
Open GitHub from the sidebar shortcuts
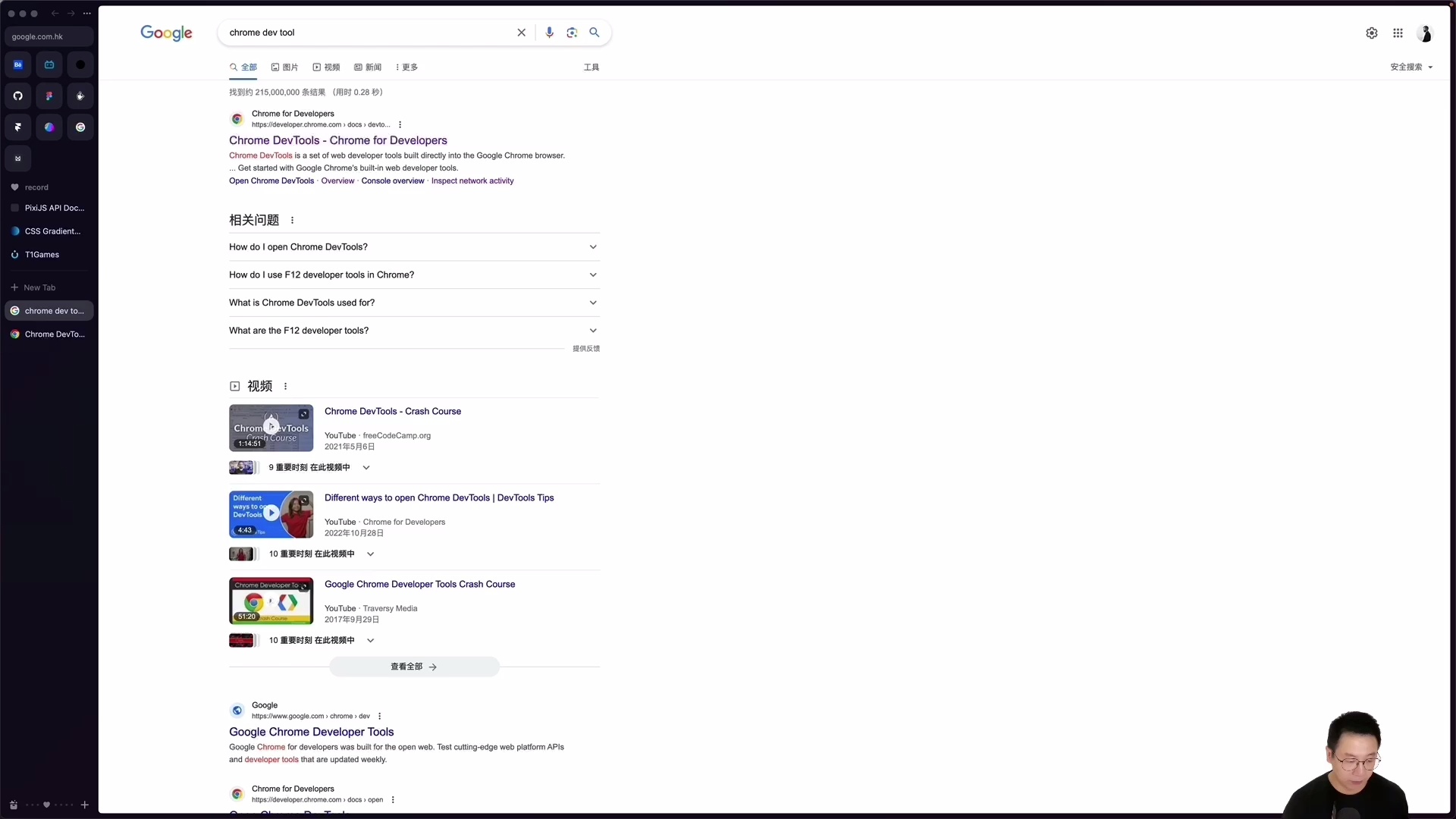point(17,96)
